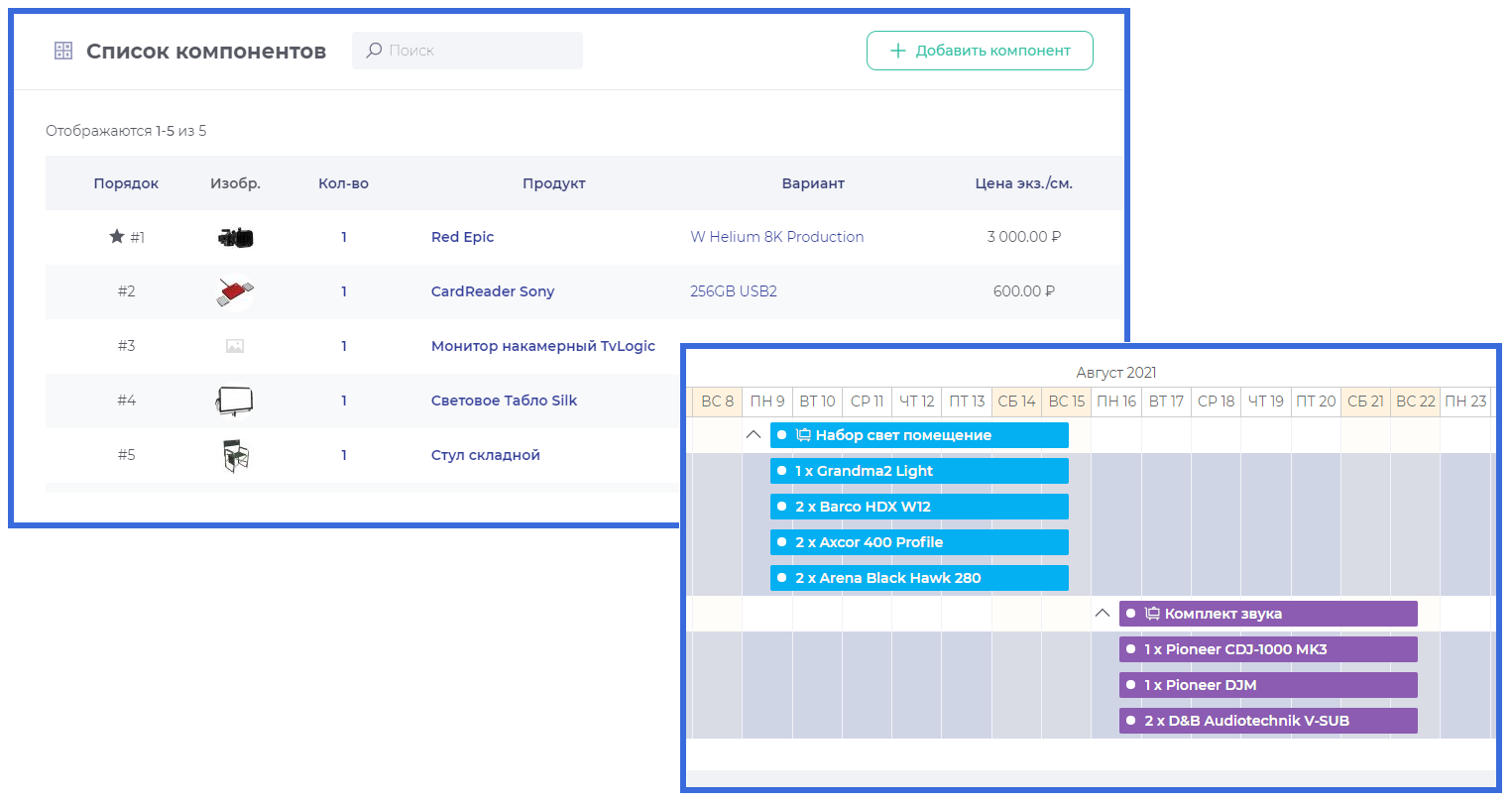The image size is (1512, 803).
Task: Collapse the Комплект звука group
Action: click(x=1103, y=614)
